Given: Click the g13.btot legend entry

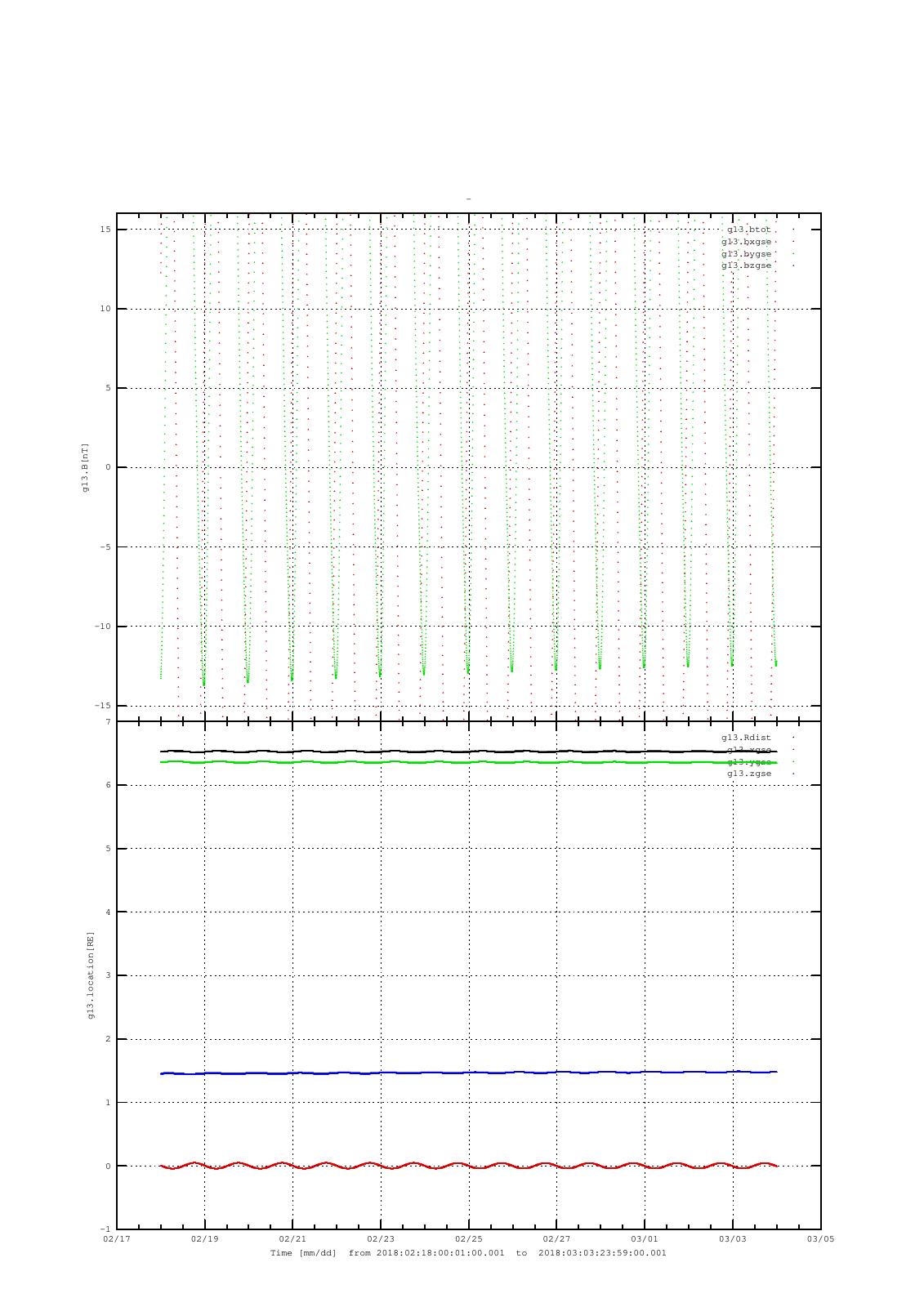Looking at the screenshot, I should 748,230.
